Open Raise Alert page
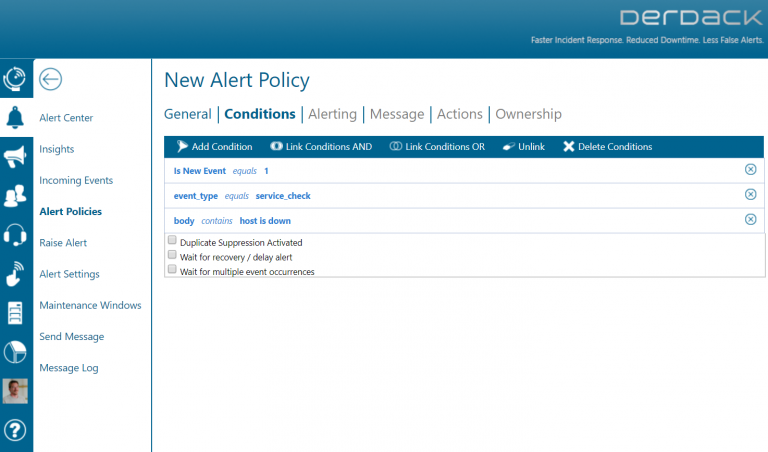The height and width of the screenshot is (452, 768). pyautogui.click(x=63, y=243)
